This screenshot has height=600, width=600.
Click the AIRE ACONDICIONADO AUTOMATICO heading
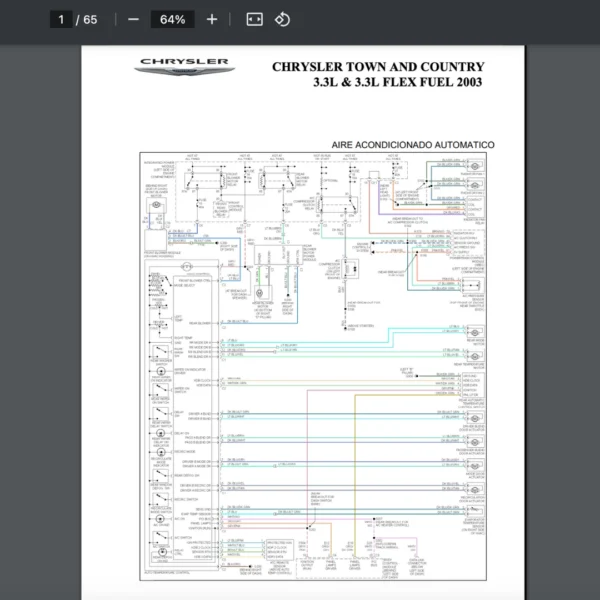413,145
